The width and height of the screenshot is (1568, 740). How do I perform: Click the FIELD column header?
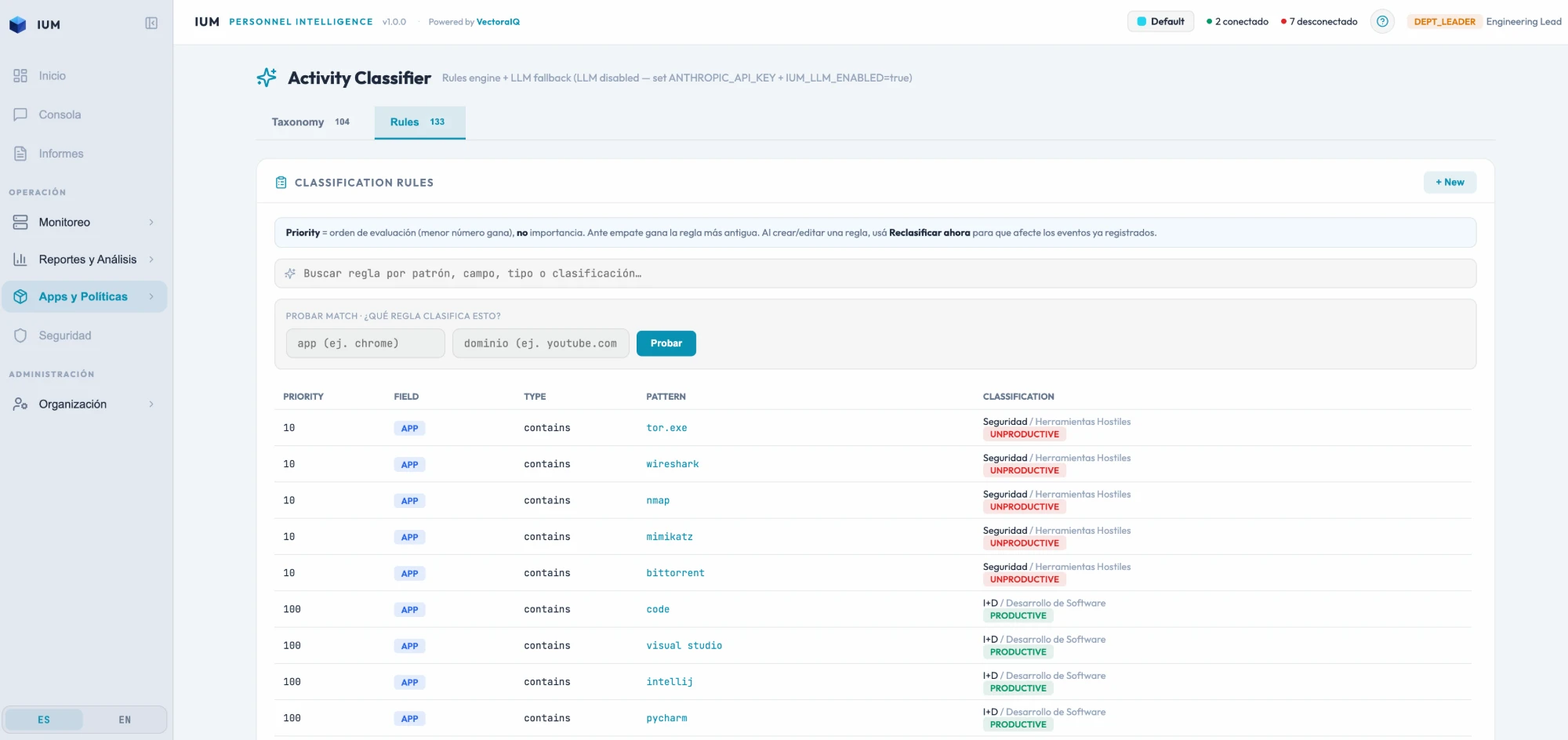406,397
